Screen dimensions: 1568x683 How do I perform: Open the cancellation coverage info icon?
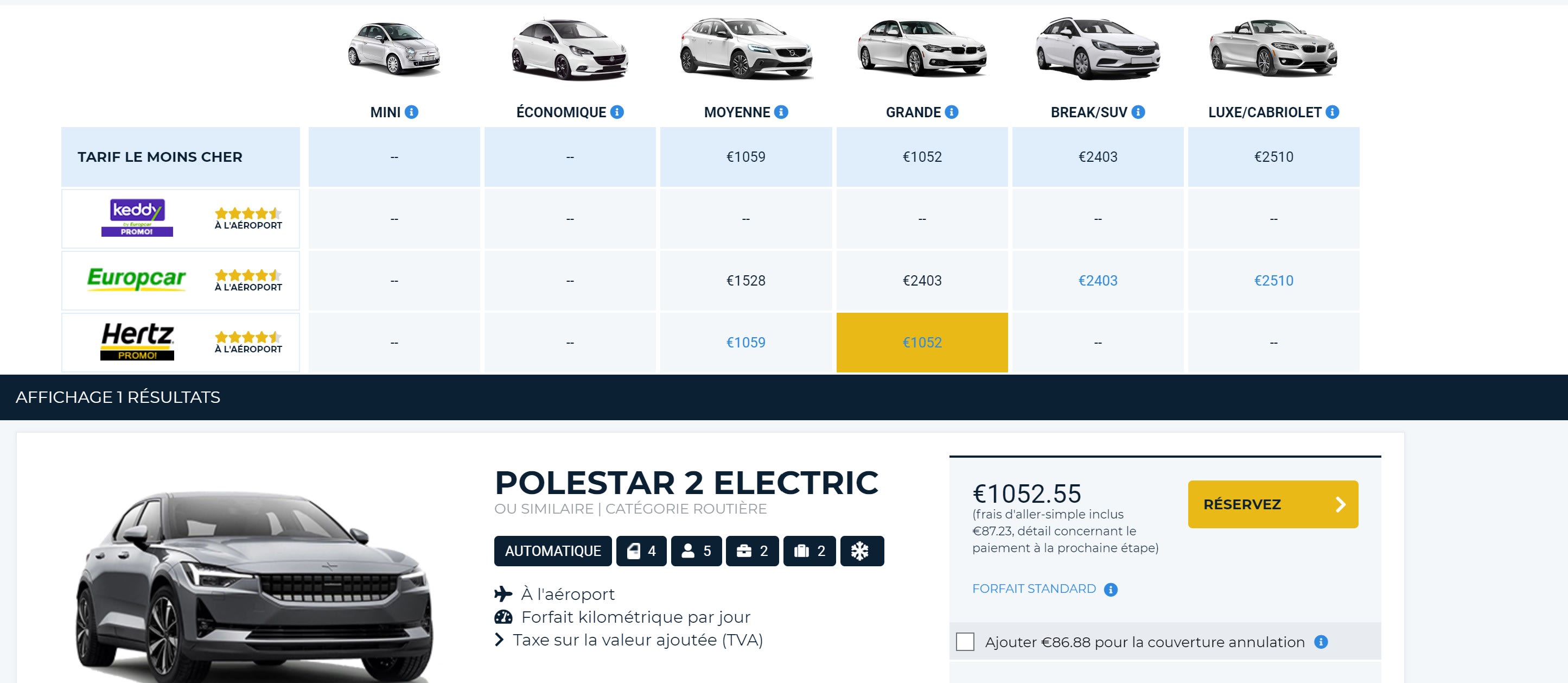[x=1320, y=642]
